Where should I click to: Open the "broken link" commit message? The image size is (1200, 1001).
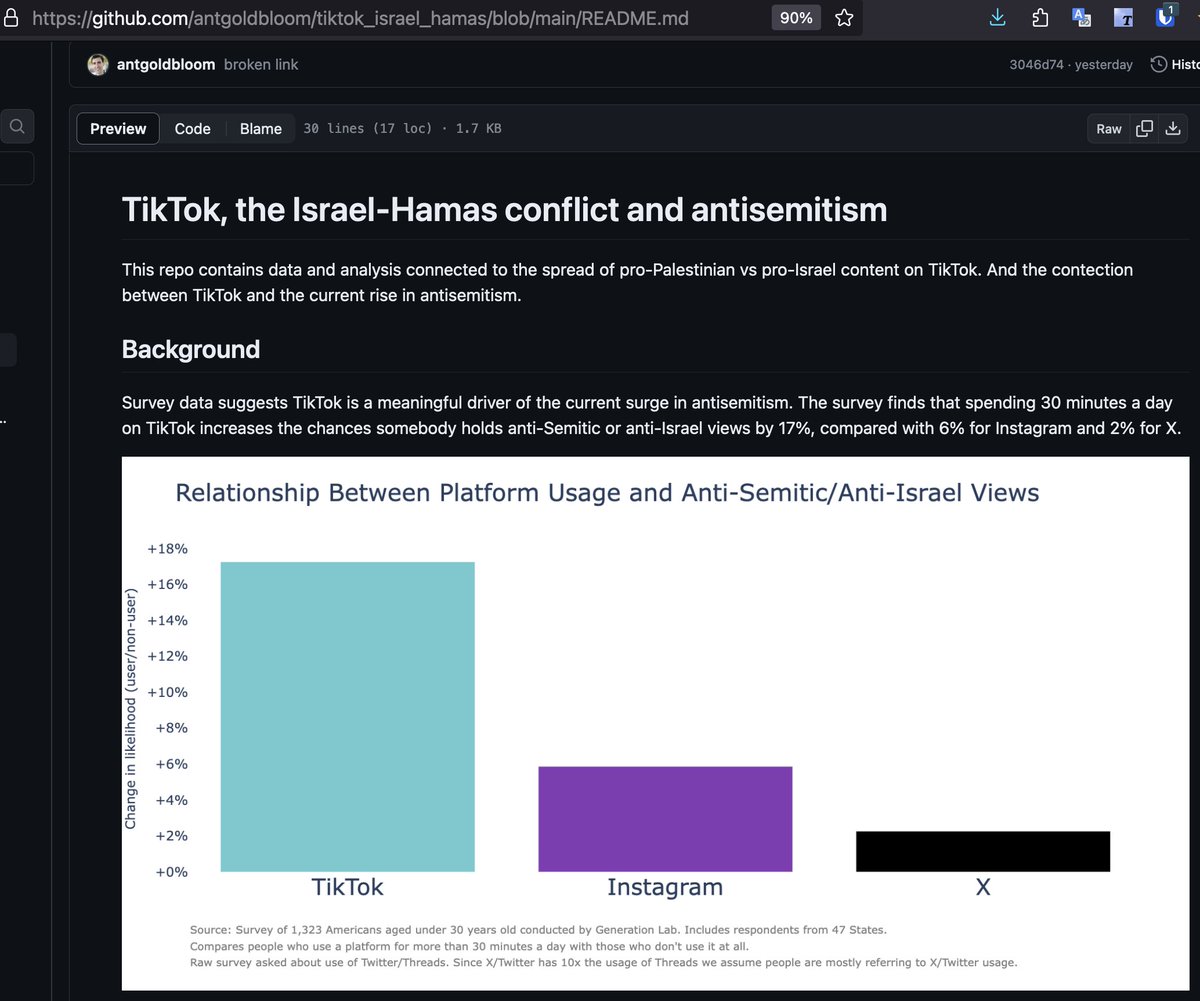[261, 64]
